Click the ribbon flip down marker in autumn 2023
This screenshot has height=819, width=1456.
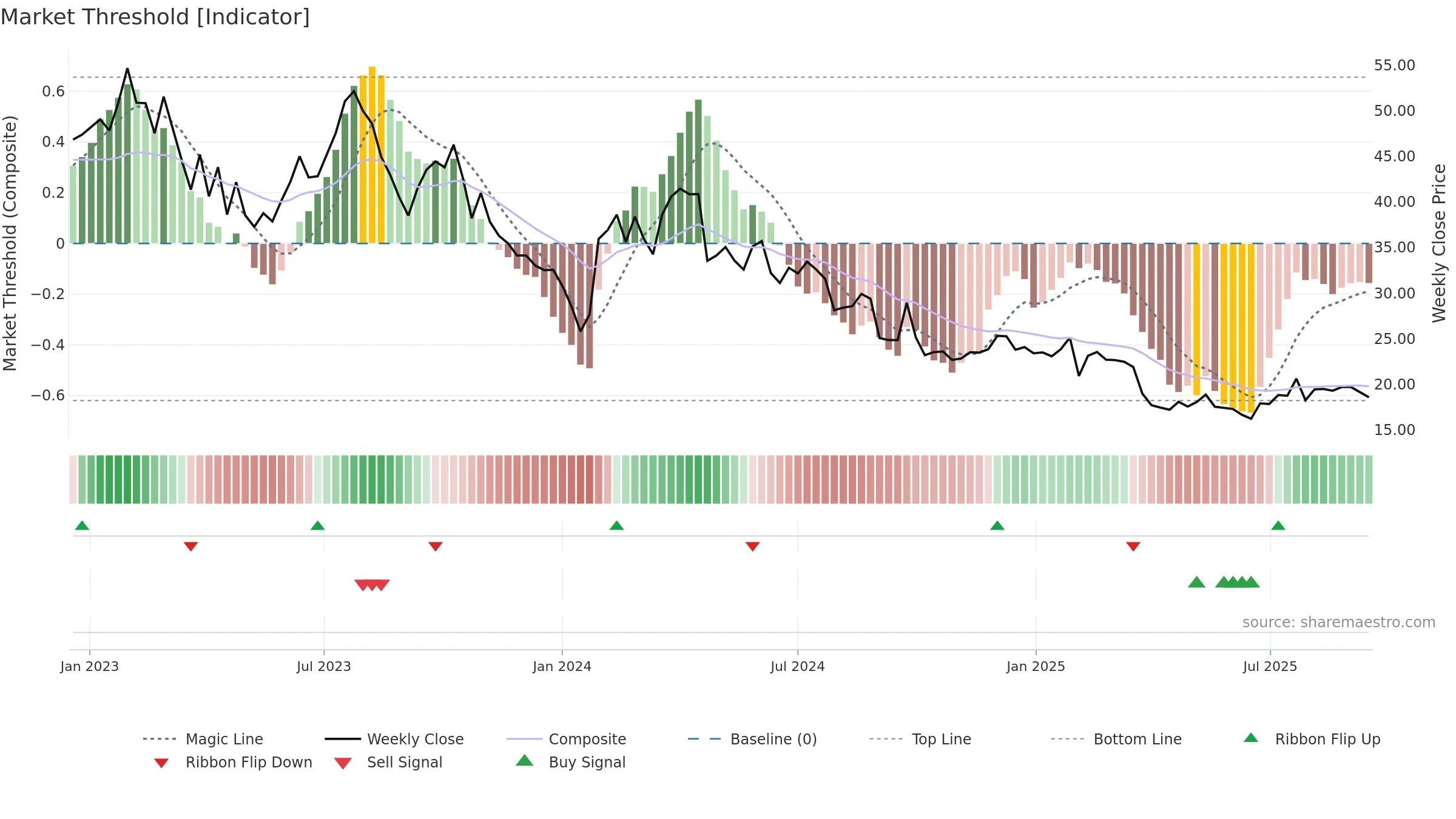point(435,547)
